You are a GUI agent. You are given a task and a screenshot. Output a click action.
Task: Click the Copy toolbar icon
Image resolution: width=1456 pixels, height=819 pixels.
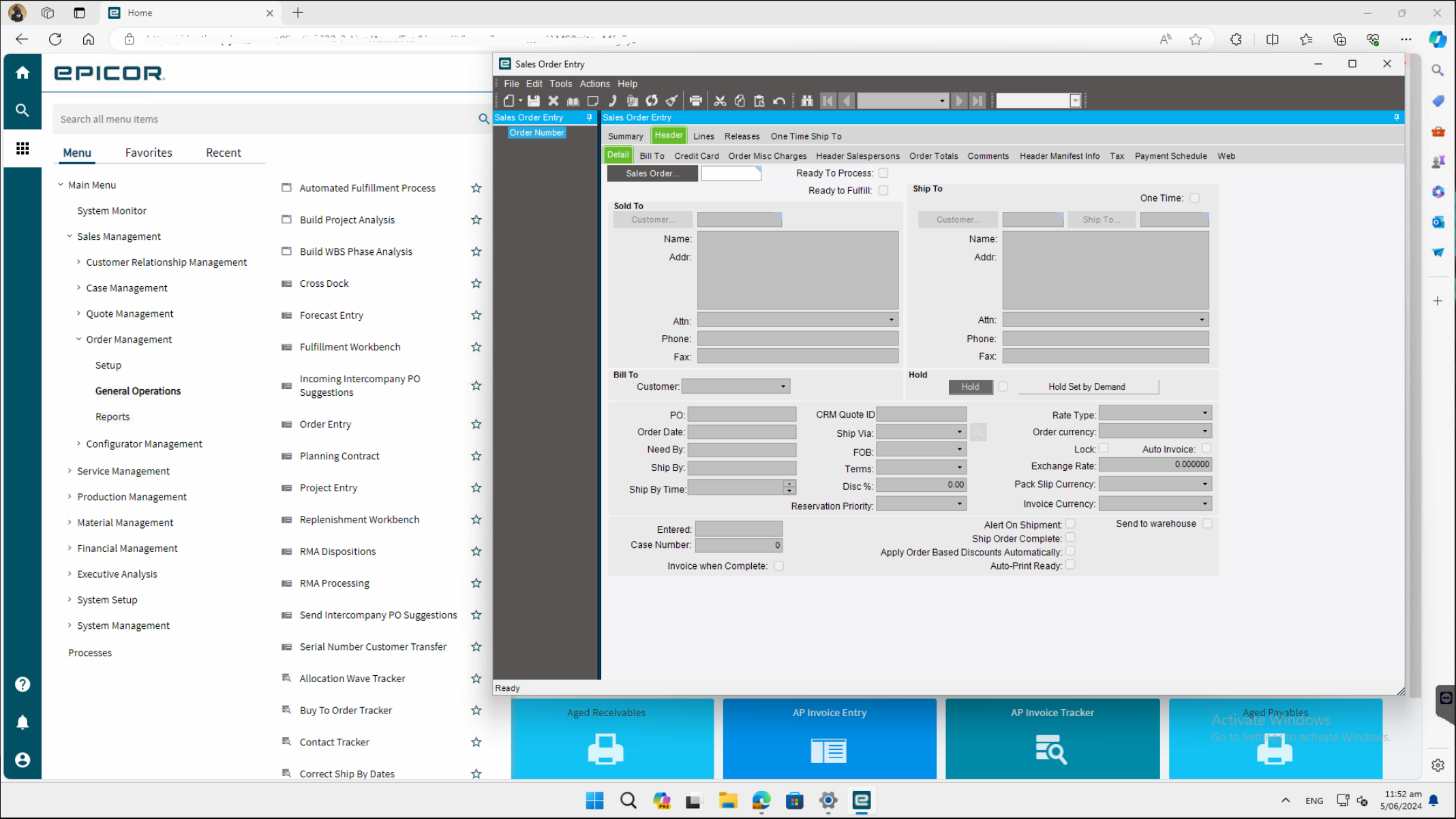click(740, 101)
